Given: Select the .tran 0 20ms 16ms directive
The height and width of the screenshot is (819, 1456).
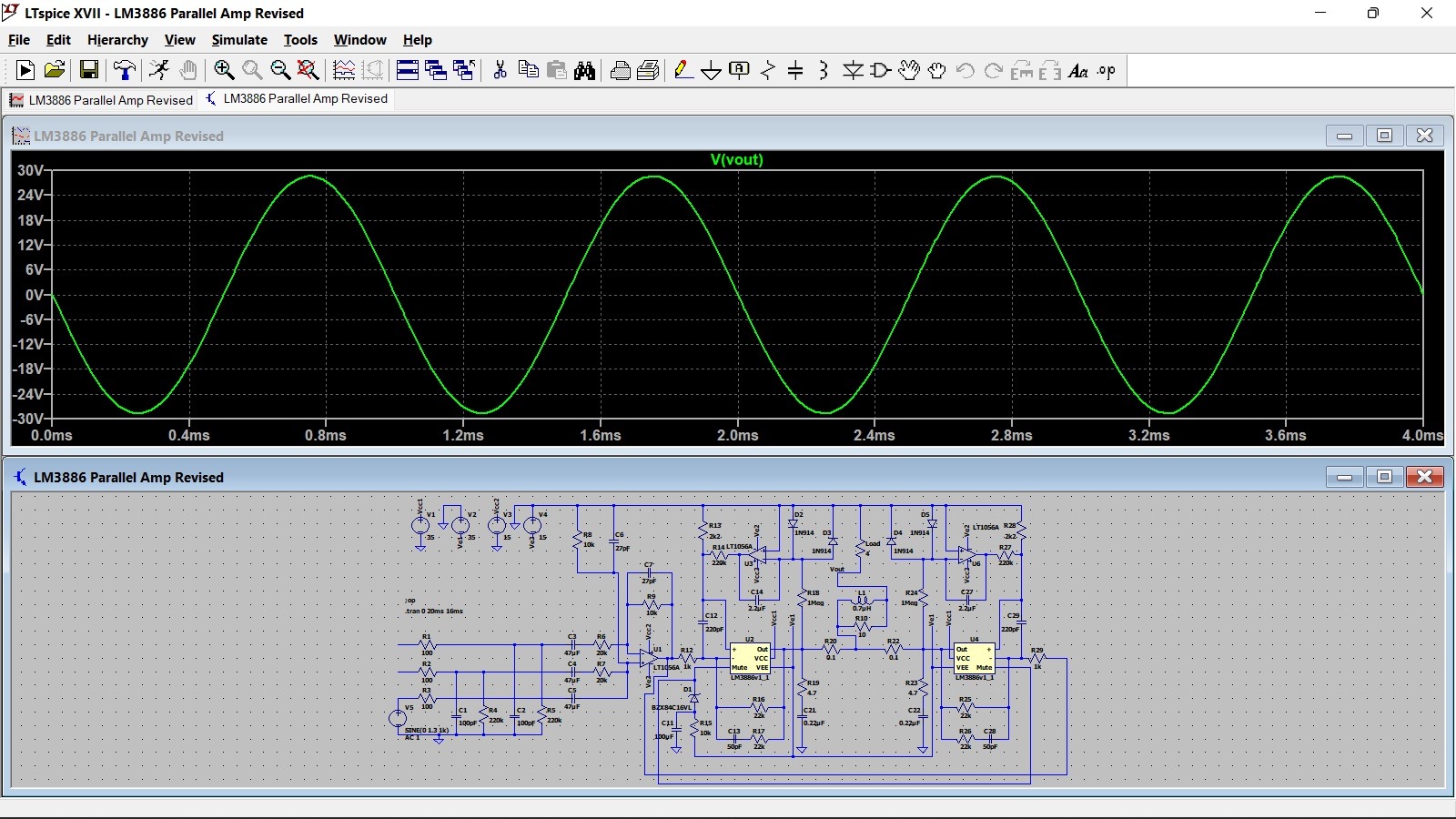Looking at the screenshot, I should click(x=434, y=611).
